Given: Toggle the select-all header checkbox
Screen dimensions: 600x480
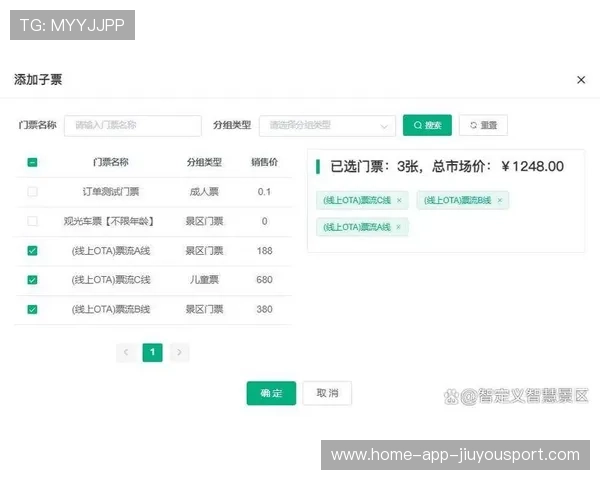Looking at the screenshot, I should pyautogui.click(x=33, y=162).
